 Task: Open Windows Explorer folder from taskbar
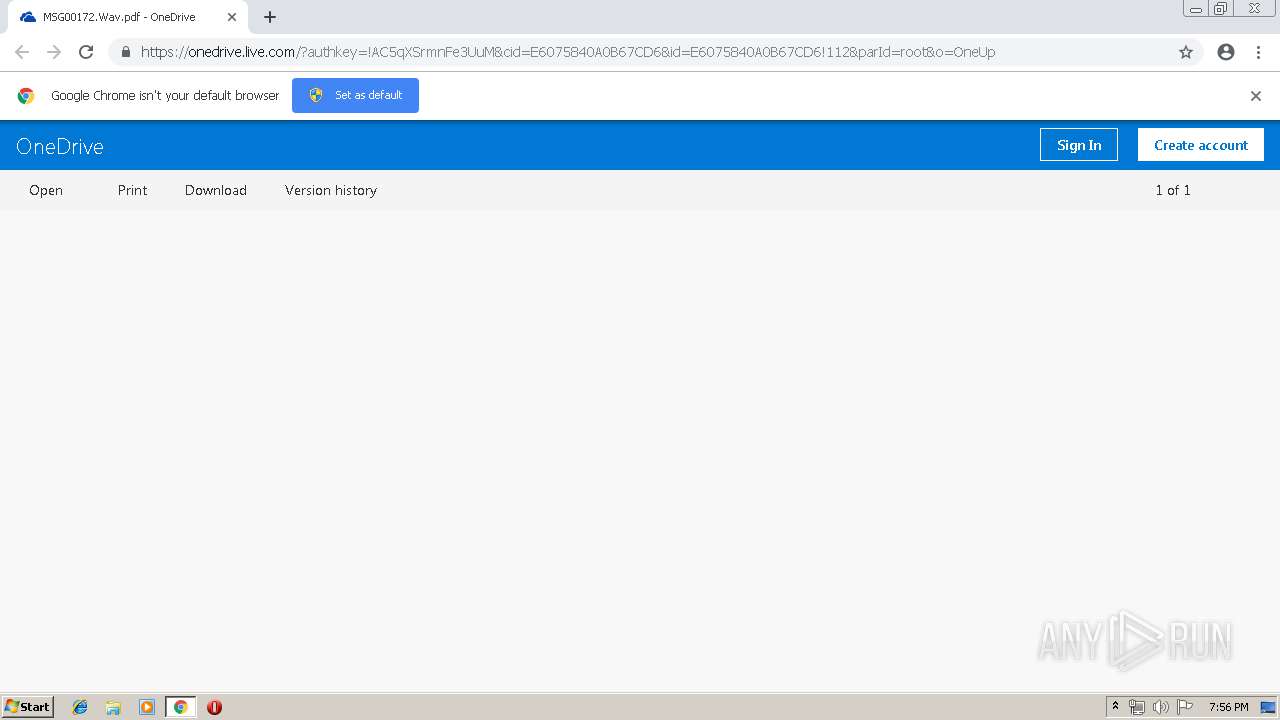[113, 707]
